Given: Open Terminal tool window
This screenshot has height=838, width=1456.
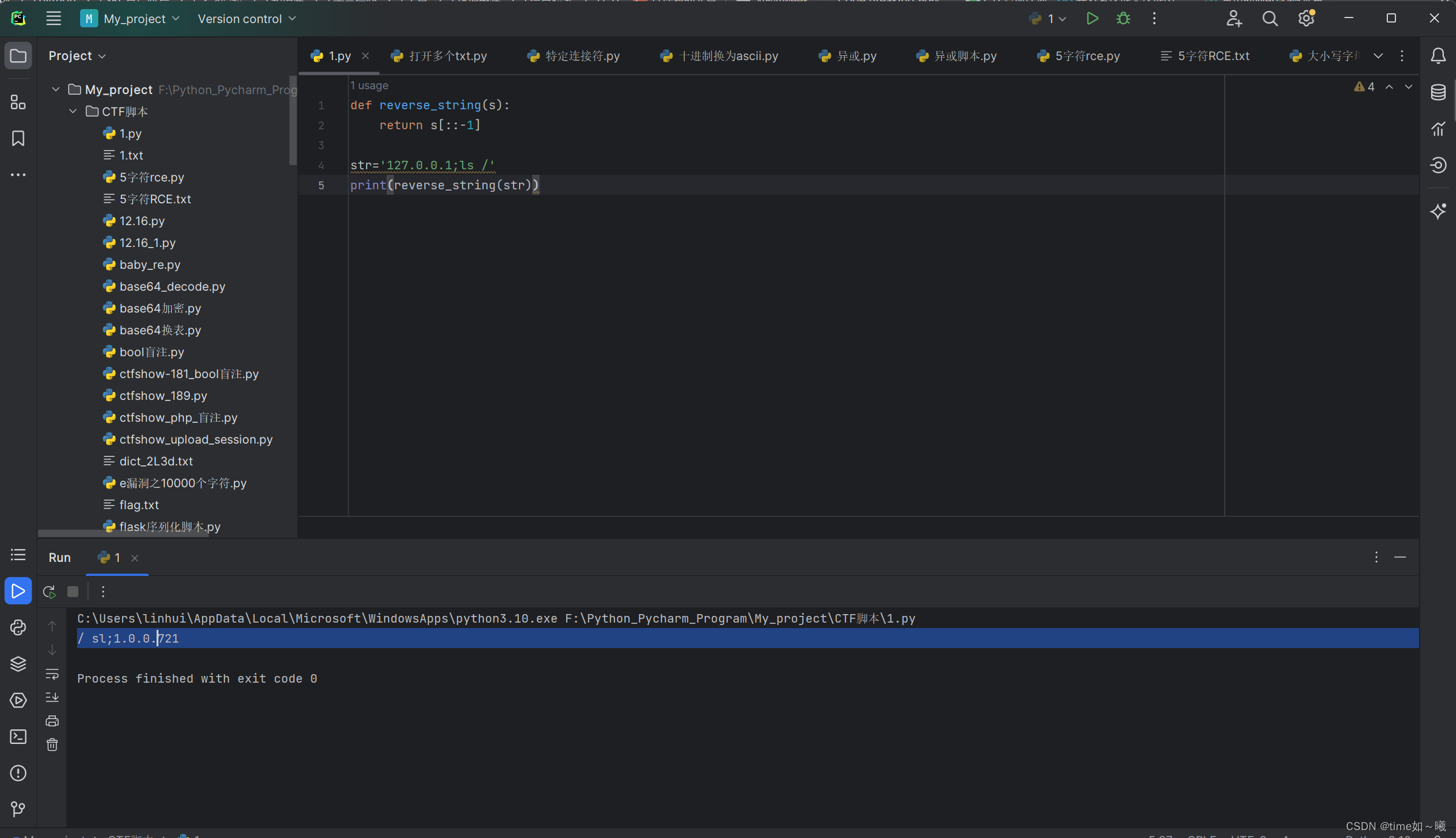Looking at the screenshot, I should point(18,737).
